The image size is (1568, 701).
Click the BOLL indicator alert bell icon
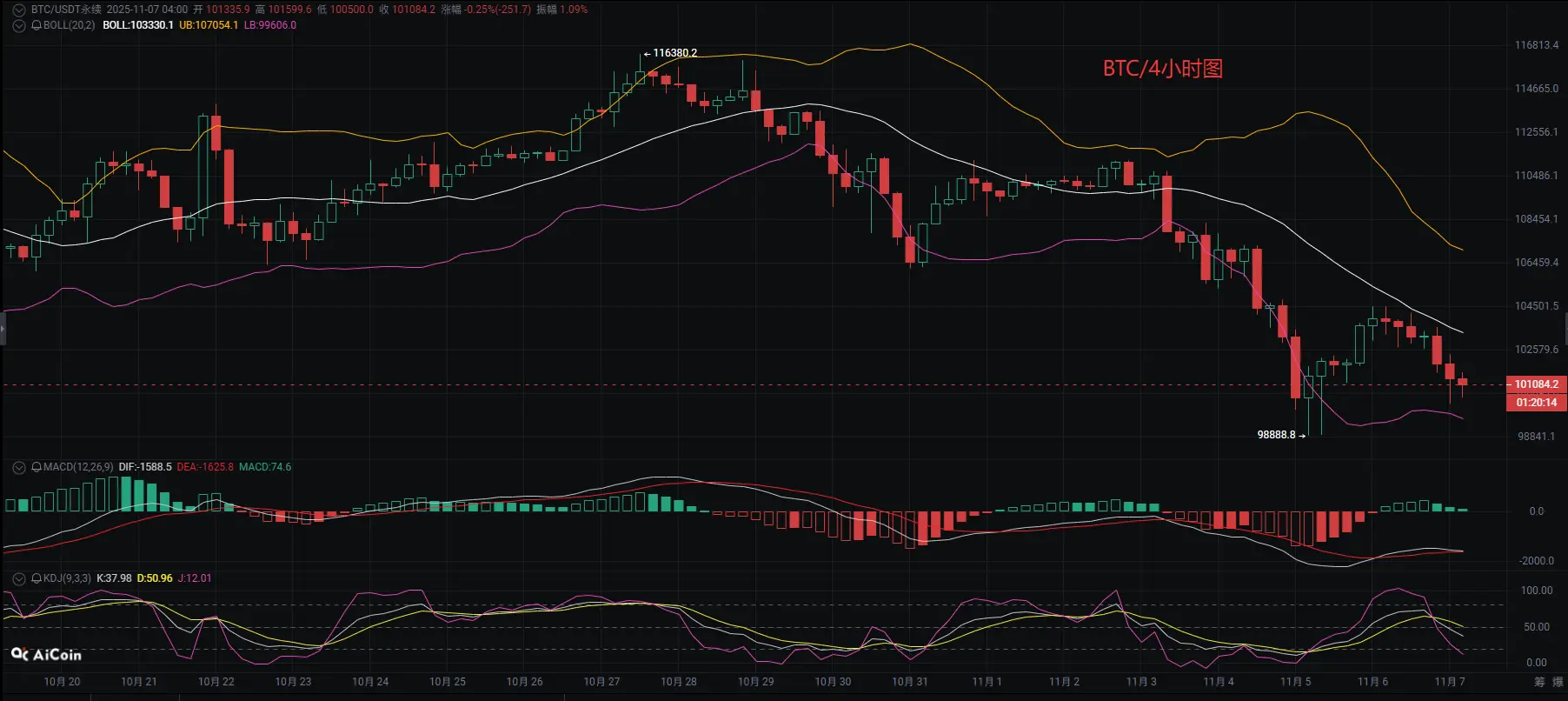[37, 25]
